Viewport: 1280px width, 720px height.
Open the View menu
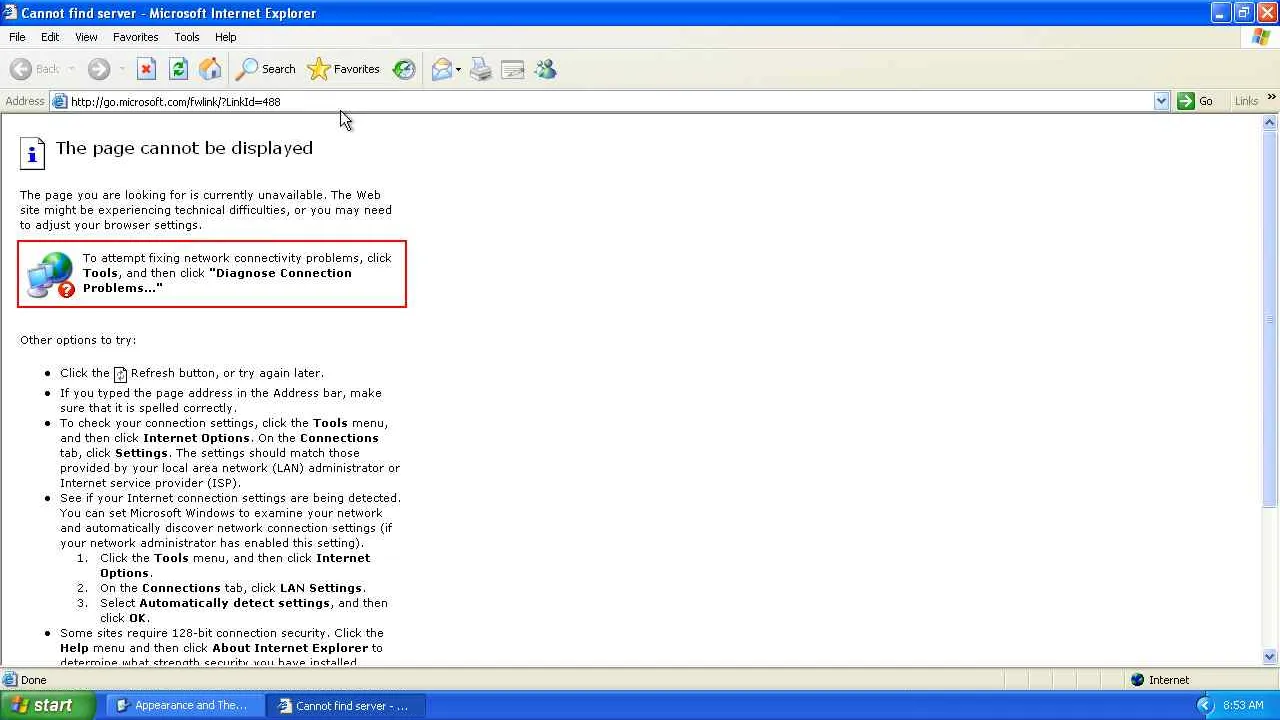[86, 37]
